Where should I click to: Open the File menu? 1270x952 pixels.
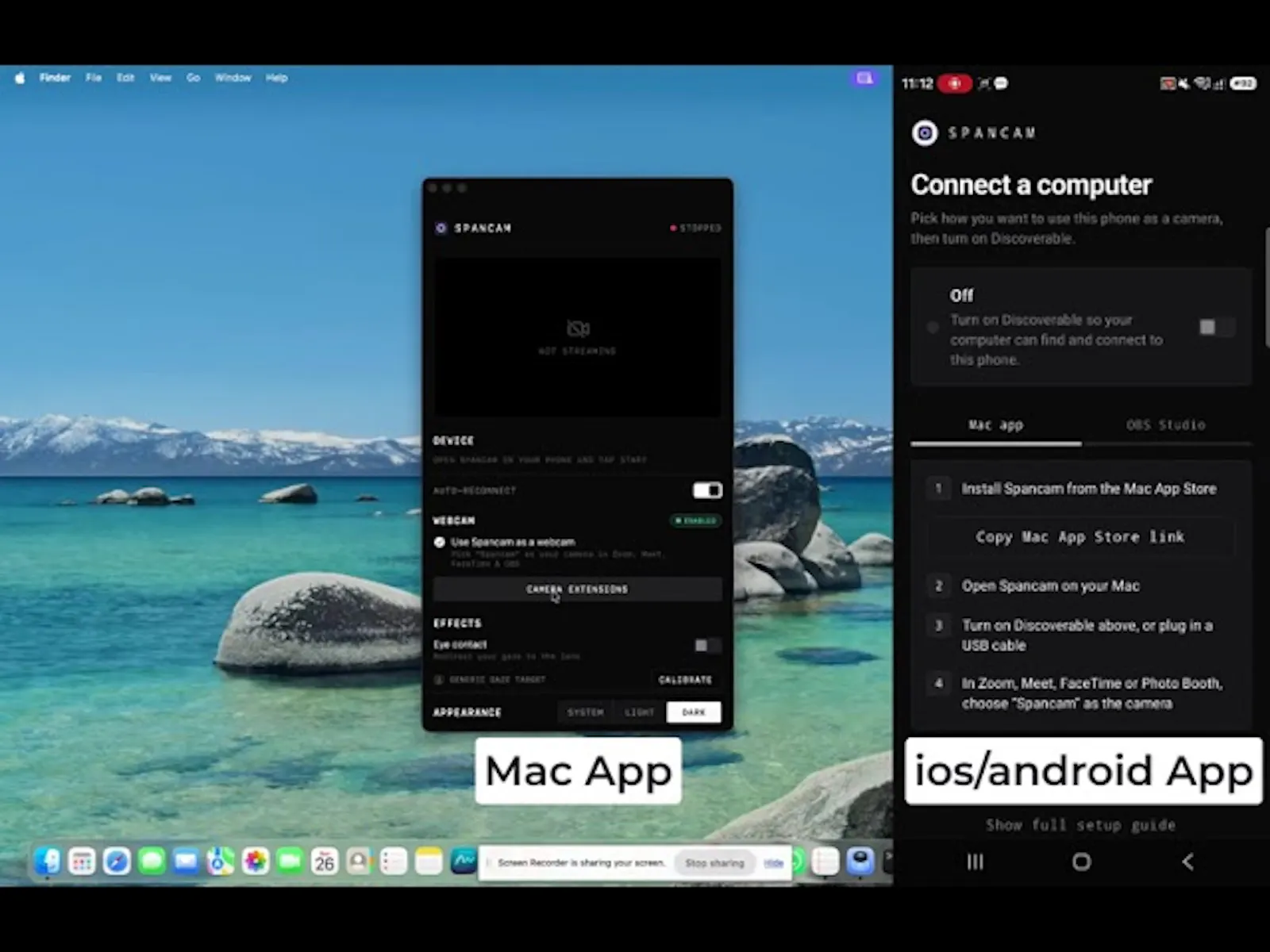pos(94,78)
